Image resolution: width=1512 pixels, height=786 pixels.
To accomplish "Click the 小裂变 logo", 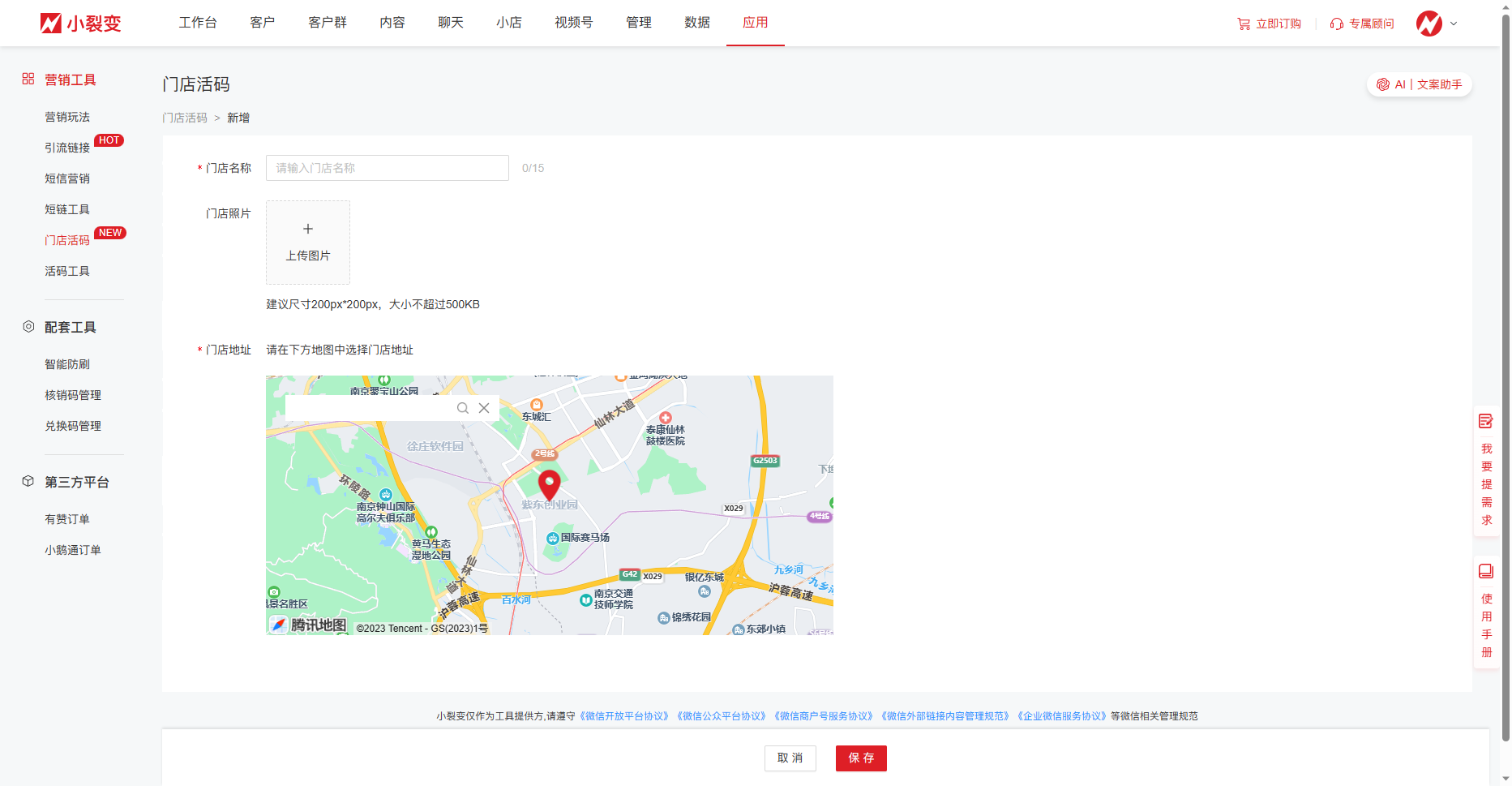I will click(80, 24).
